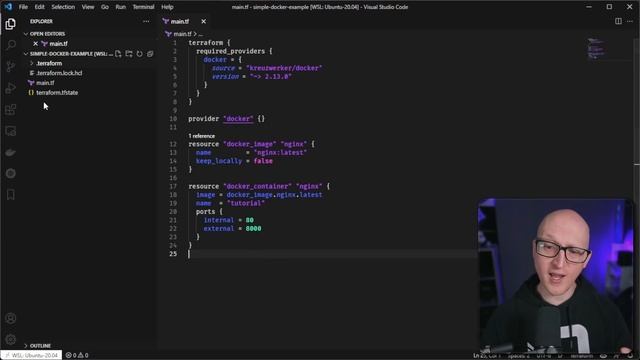
Task: Click the underlined "docker" provider link
Action: (x=238, y=119)
